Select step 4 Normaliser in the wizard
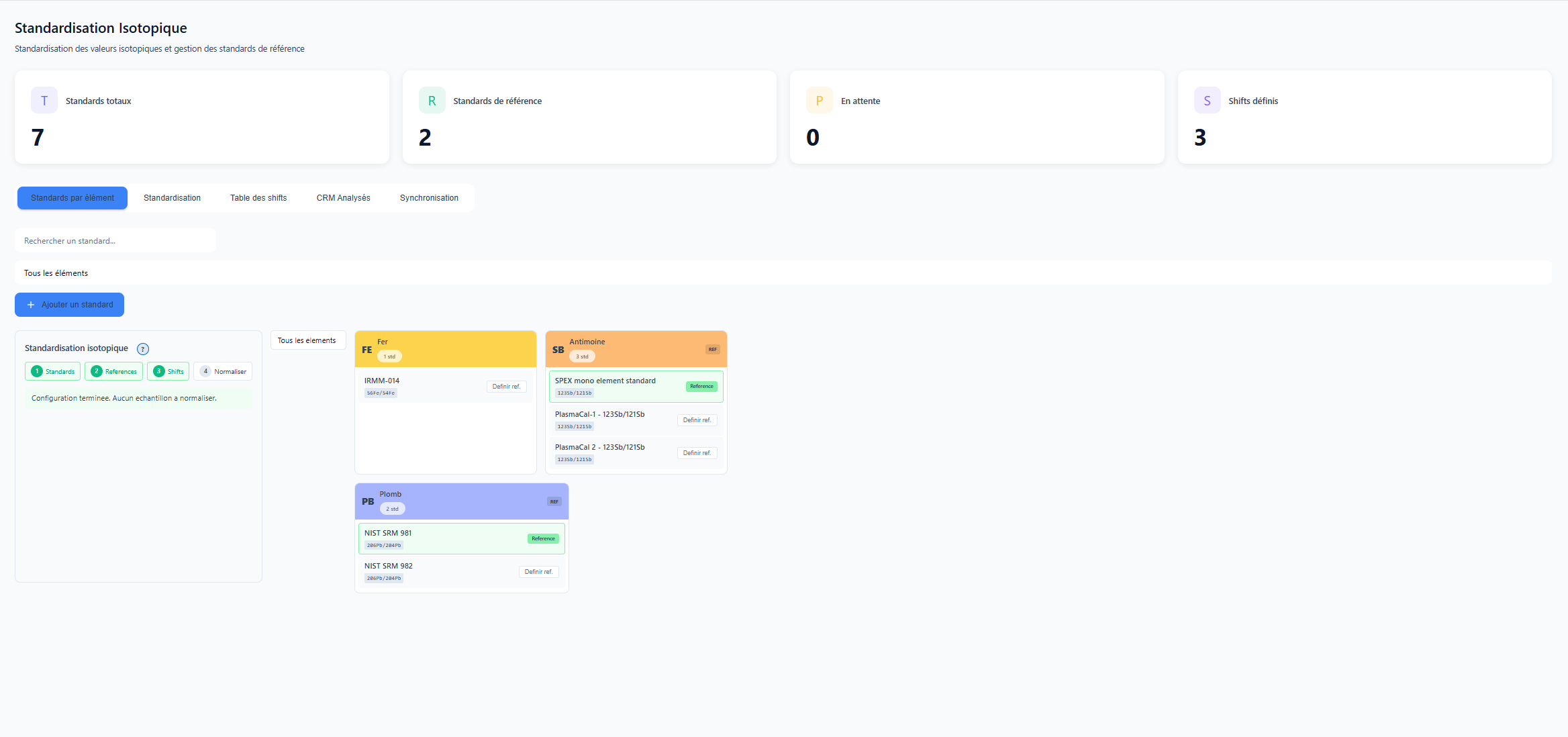 (x=223, y=371)
